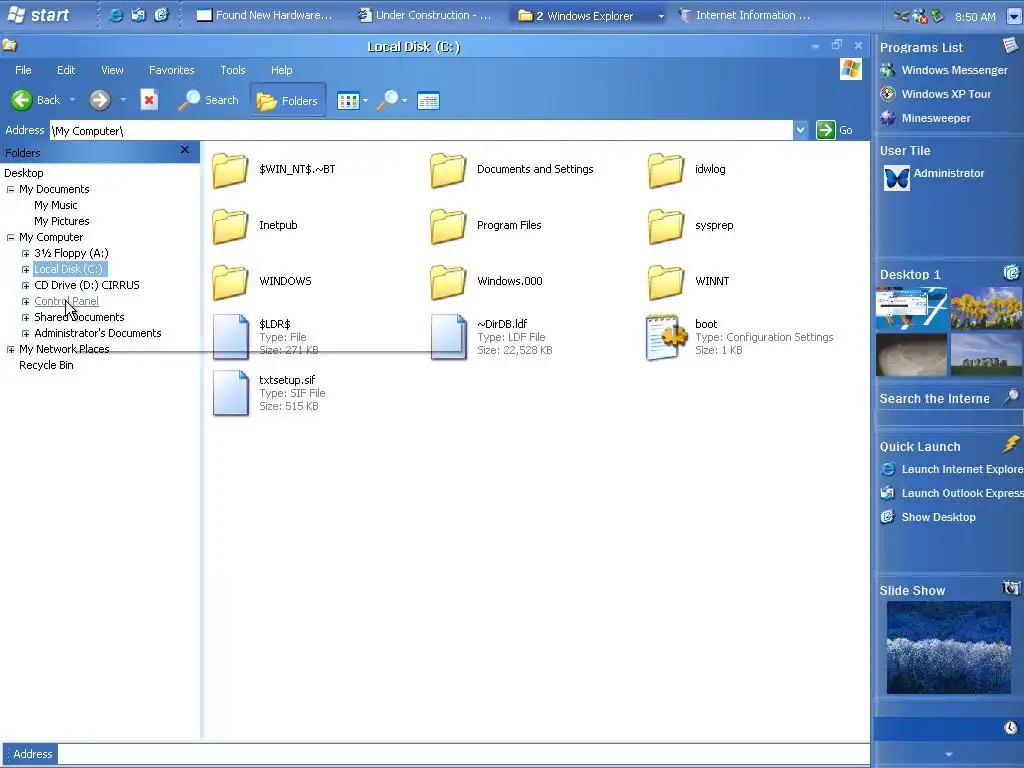This screenshot has width=1024, height=768.
Task: Open the Search magnifier in toolbar
Action: [208, 100]
